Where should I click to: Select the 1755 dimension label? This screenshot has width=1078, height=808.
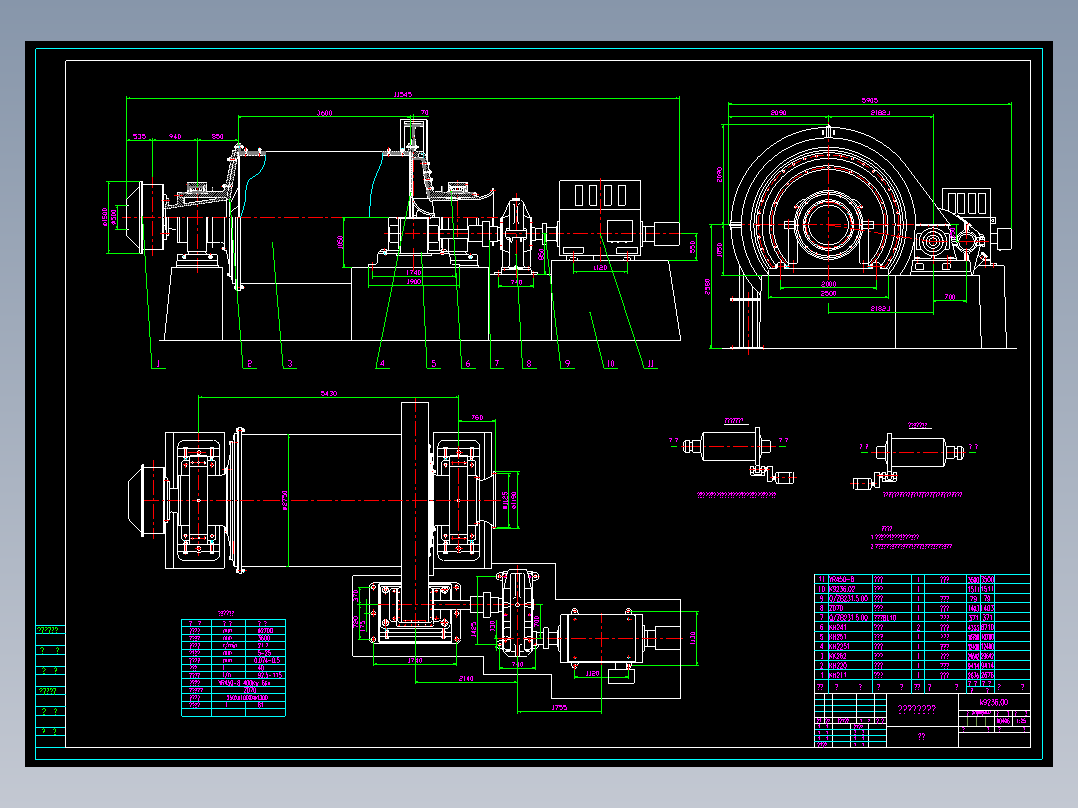point(560,708)
